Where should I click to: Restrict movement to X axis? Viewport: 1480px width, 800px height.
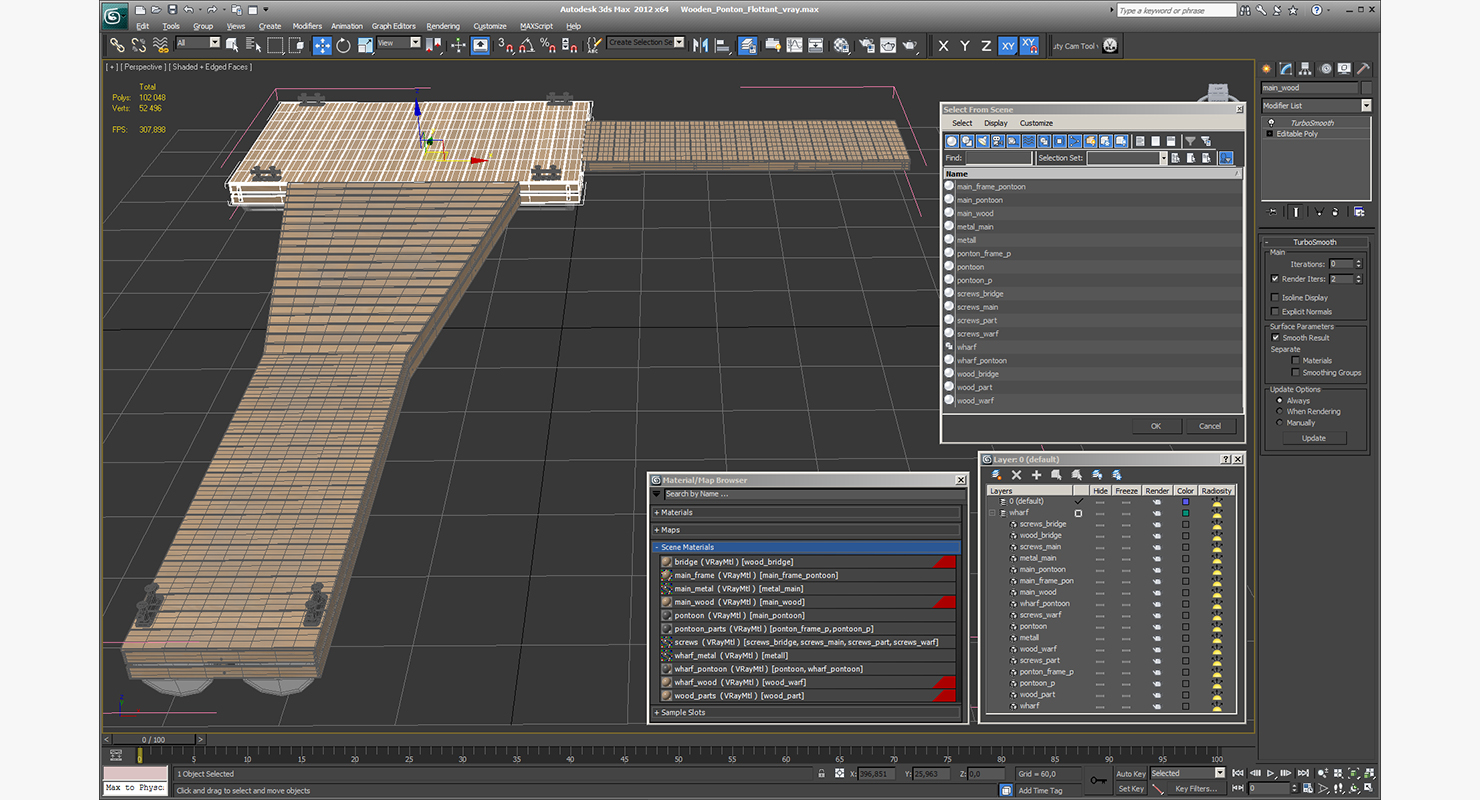tap(943, 45)
